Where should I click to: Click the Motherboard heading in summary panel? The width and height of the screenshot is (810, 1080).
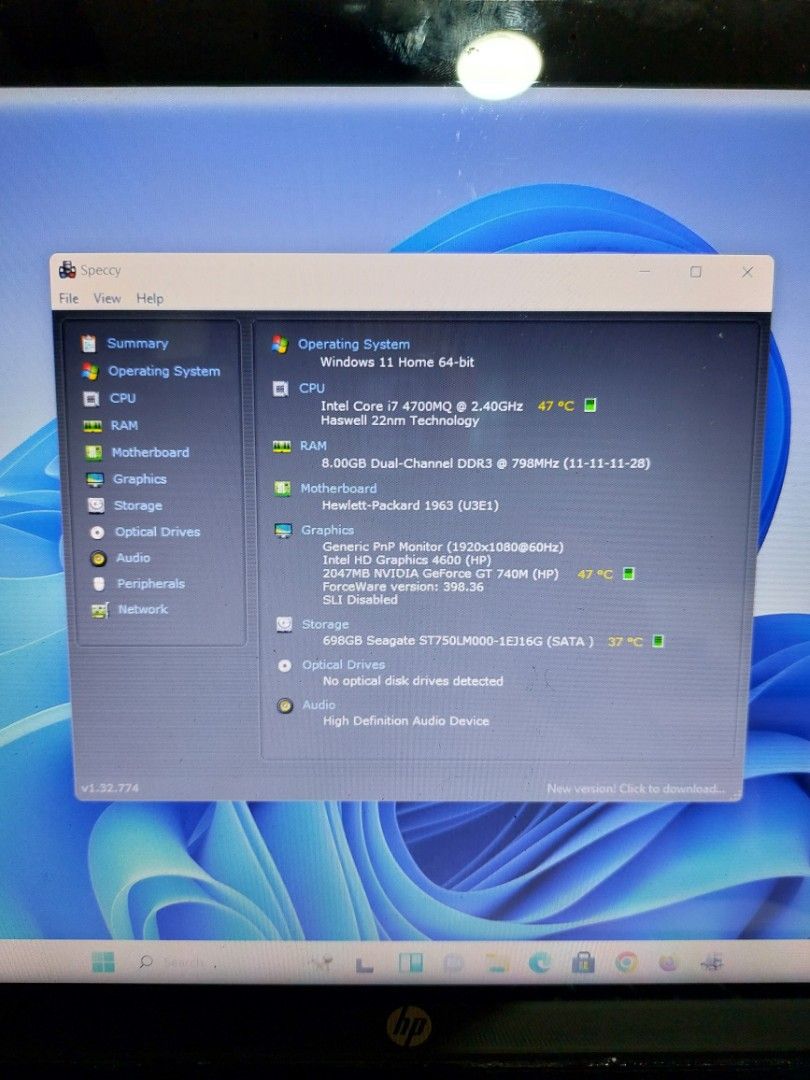click(338, 488)
